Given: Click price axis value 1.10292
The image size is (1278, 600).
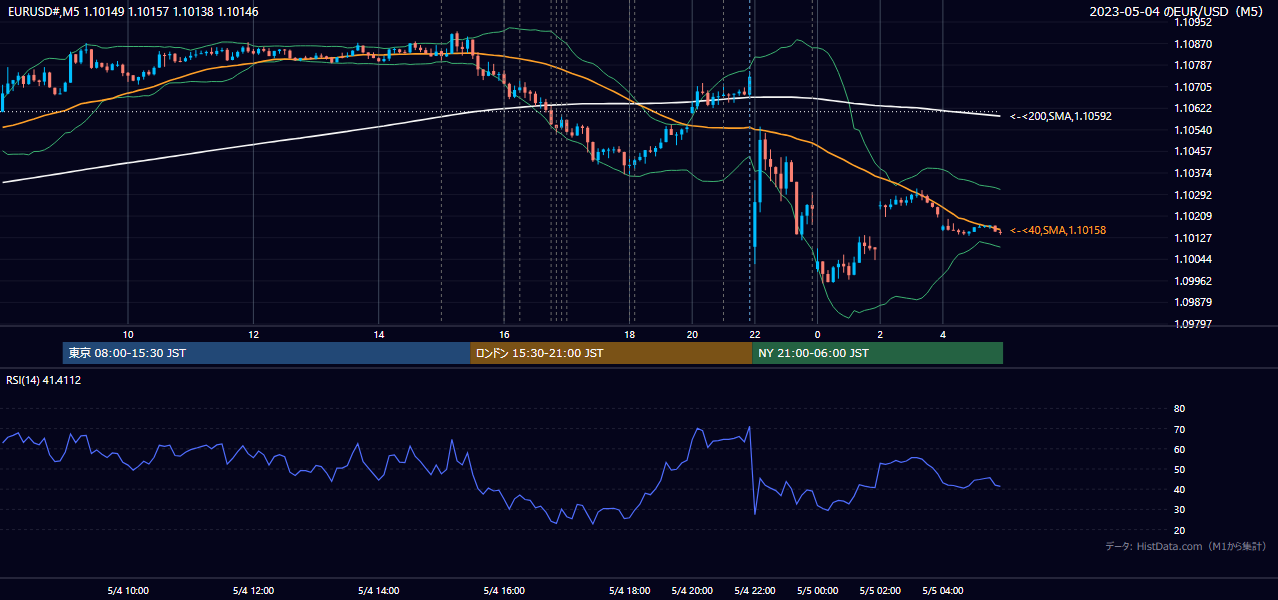Looking at the screenshot, I should pyautogui.click(x=1193, y=195).
